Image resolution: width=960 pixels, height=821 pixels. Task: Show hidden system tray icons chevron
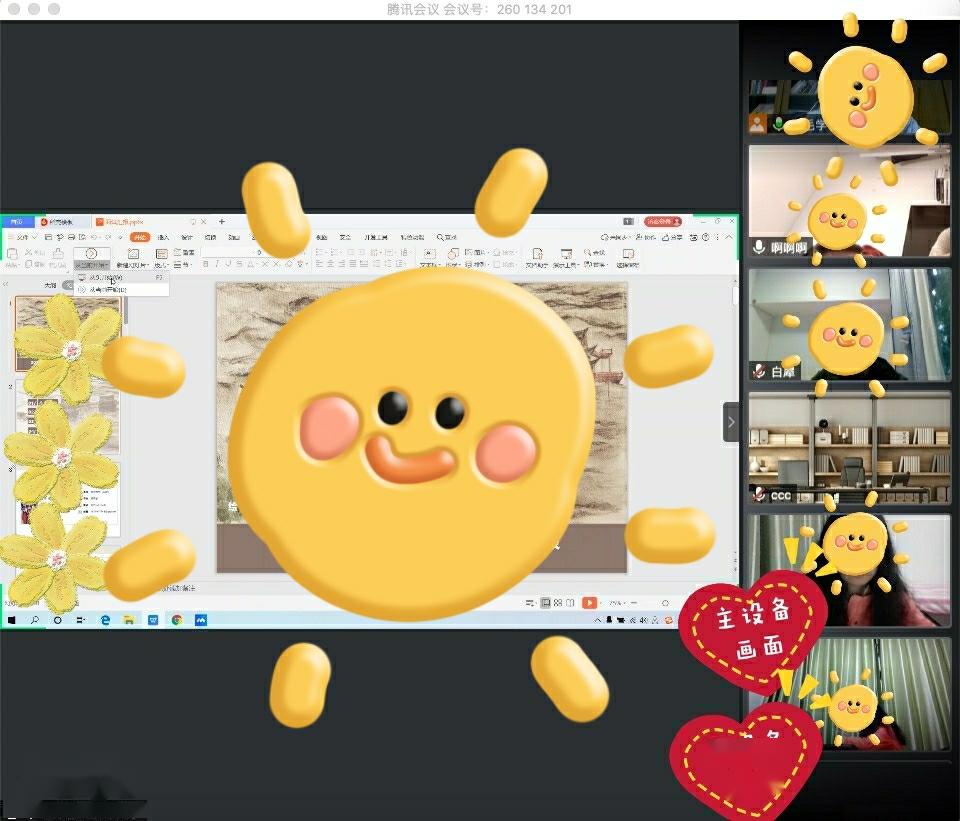point(598,620)
